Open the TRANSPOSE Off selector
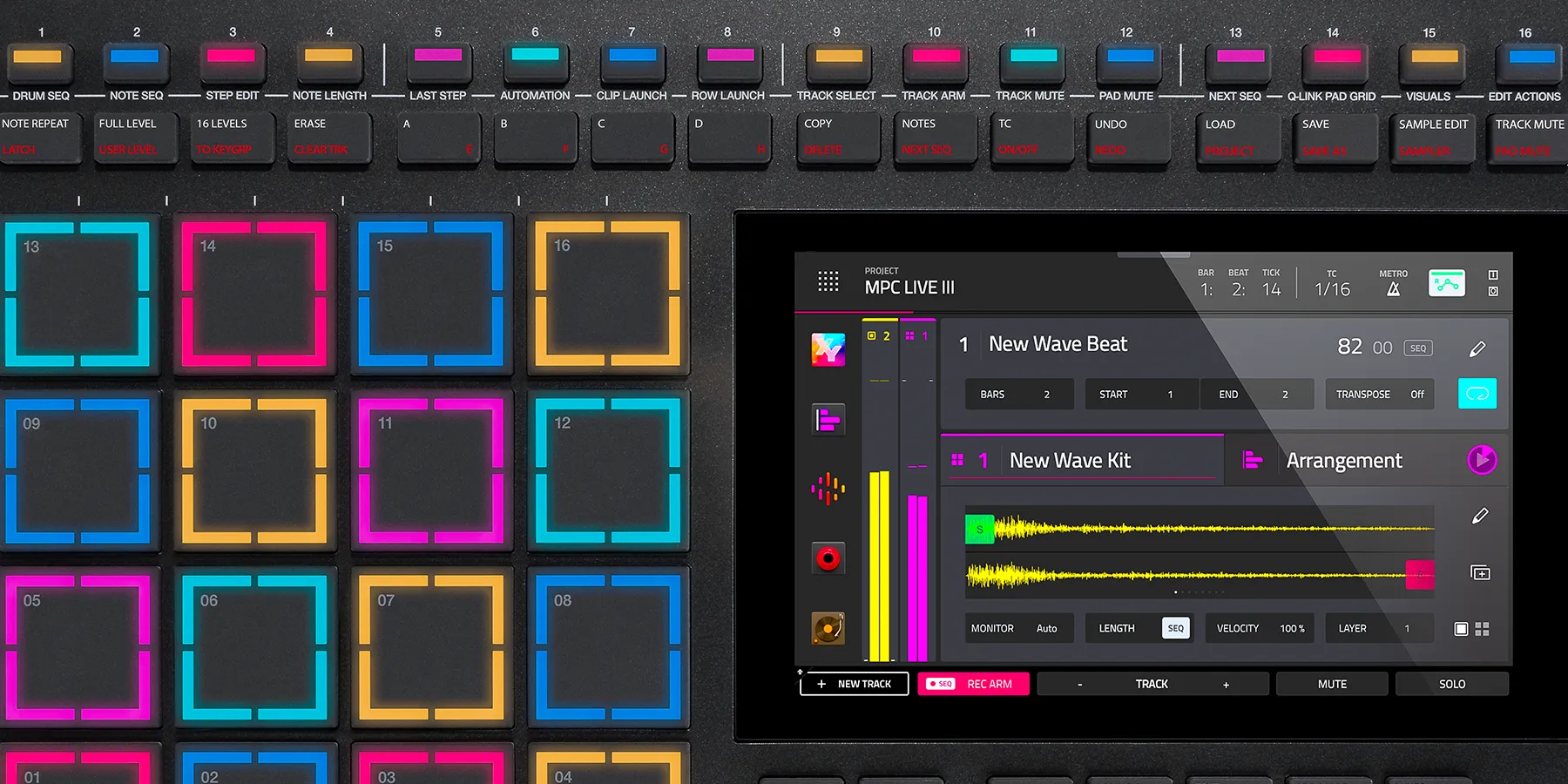The height and width of the screenshot is (784, 1568). [x=1379, y=394]
